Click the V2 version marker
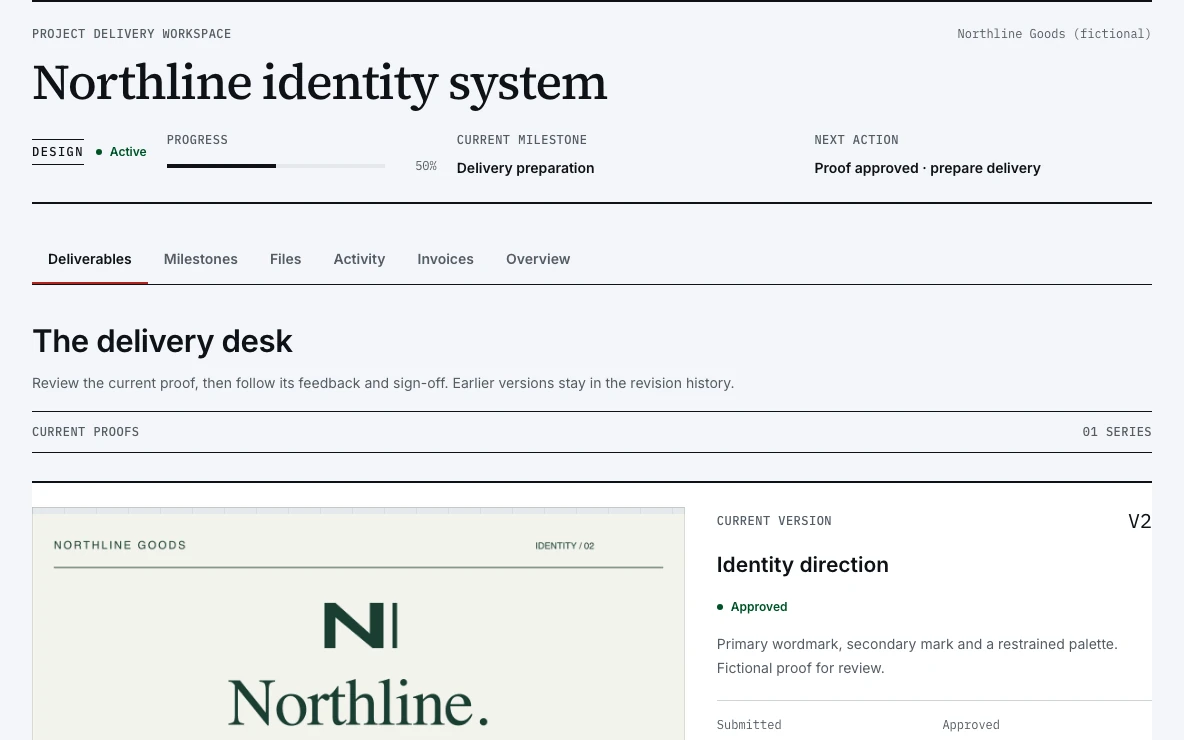Image resolution: width=1184 pixels, height=740 pixels. 1139,522
